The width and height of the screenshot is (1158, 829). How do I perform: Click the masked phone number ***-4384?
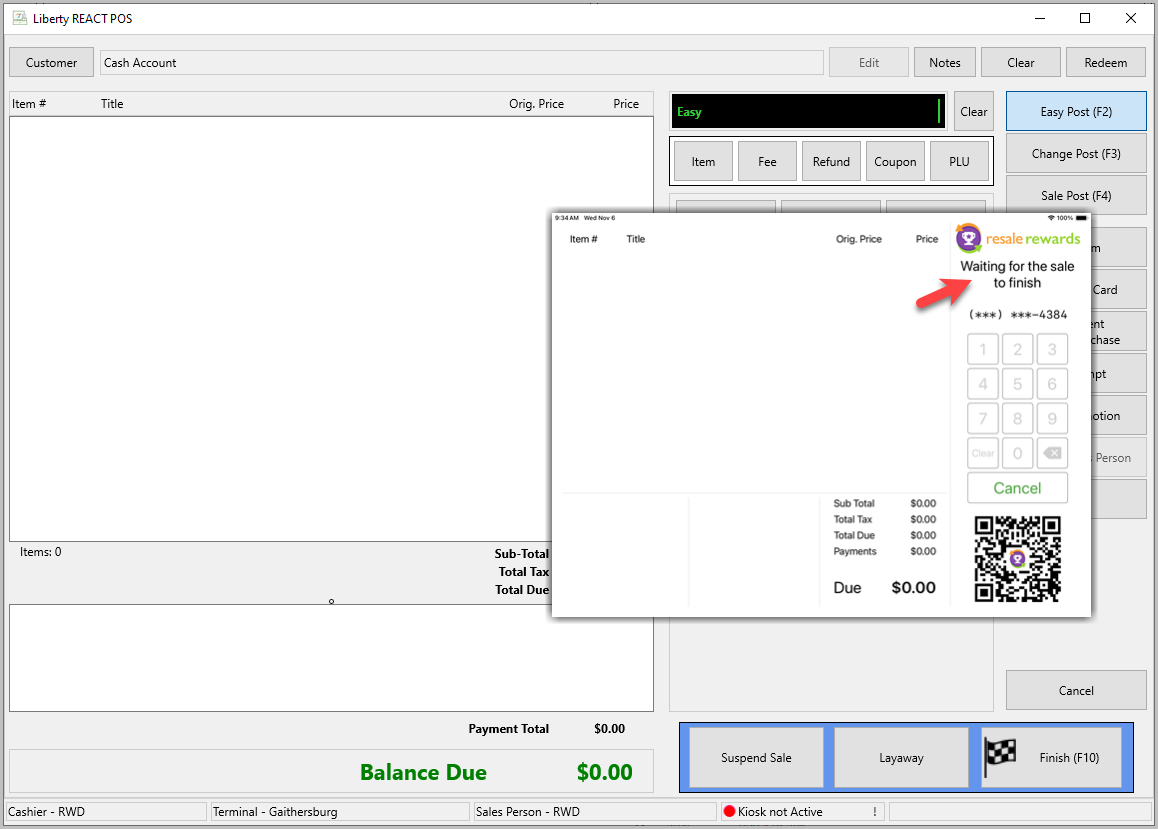point(1018,314)
